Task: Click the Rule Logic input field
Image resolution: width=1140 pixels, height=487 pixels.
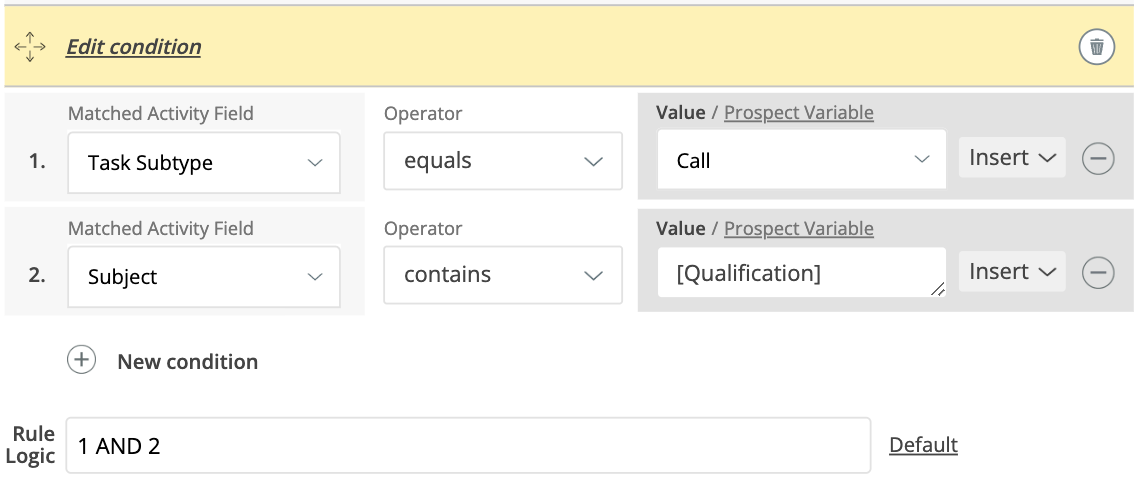Action: (x=468, y=446)
